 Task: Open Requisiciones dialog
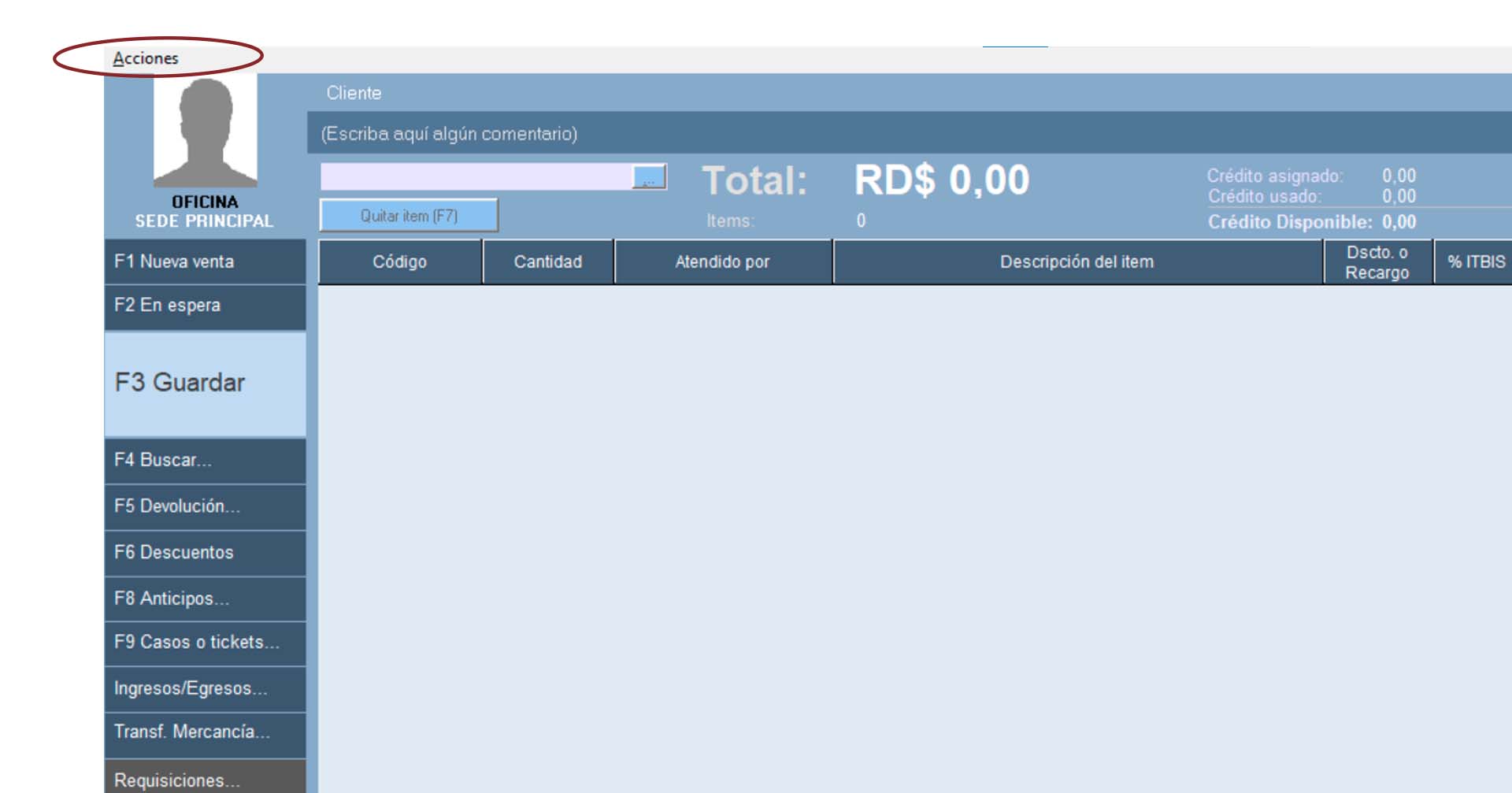(205, 779)
